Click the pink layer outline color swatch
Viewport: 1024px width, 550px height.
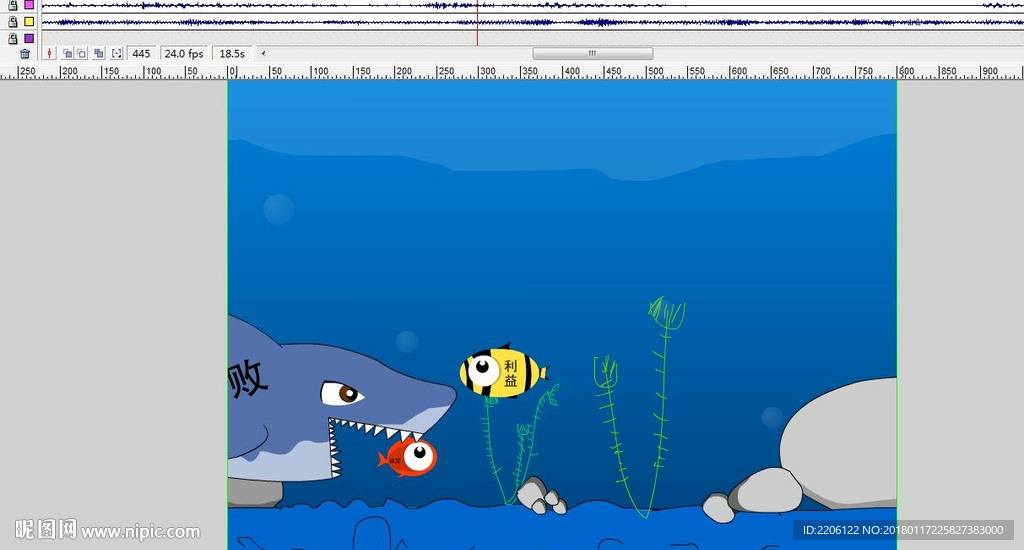(x=29, y=5)
